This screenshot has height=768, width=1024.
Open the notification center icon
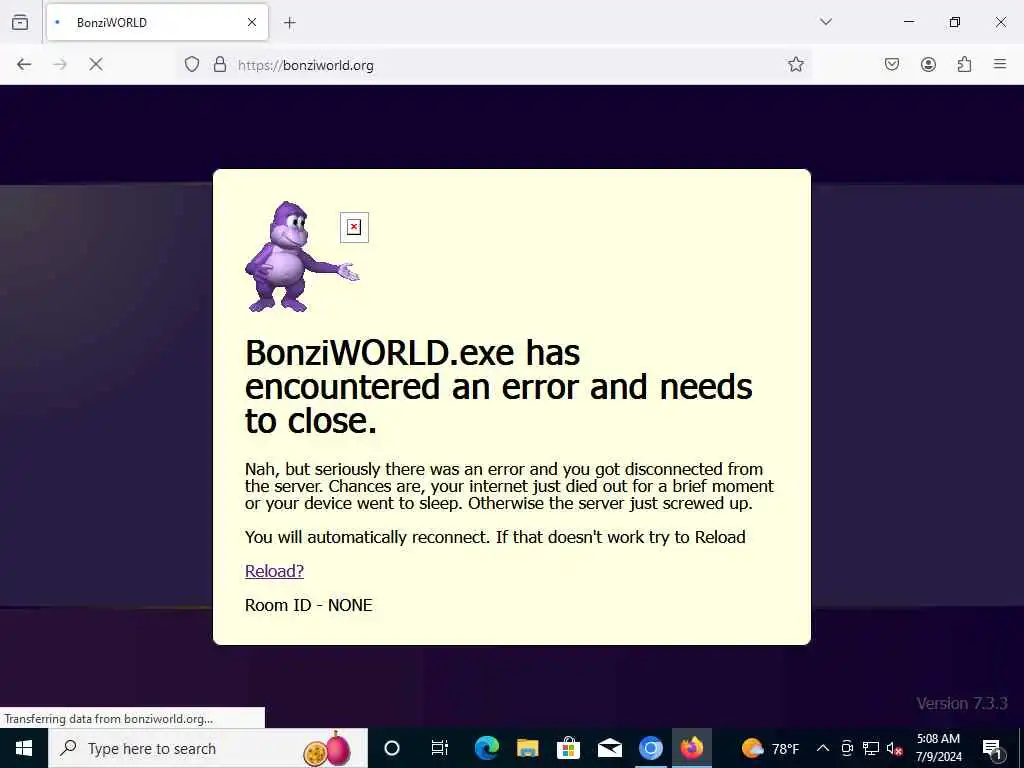991,749
